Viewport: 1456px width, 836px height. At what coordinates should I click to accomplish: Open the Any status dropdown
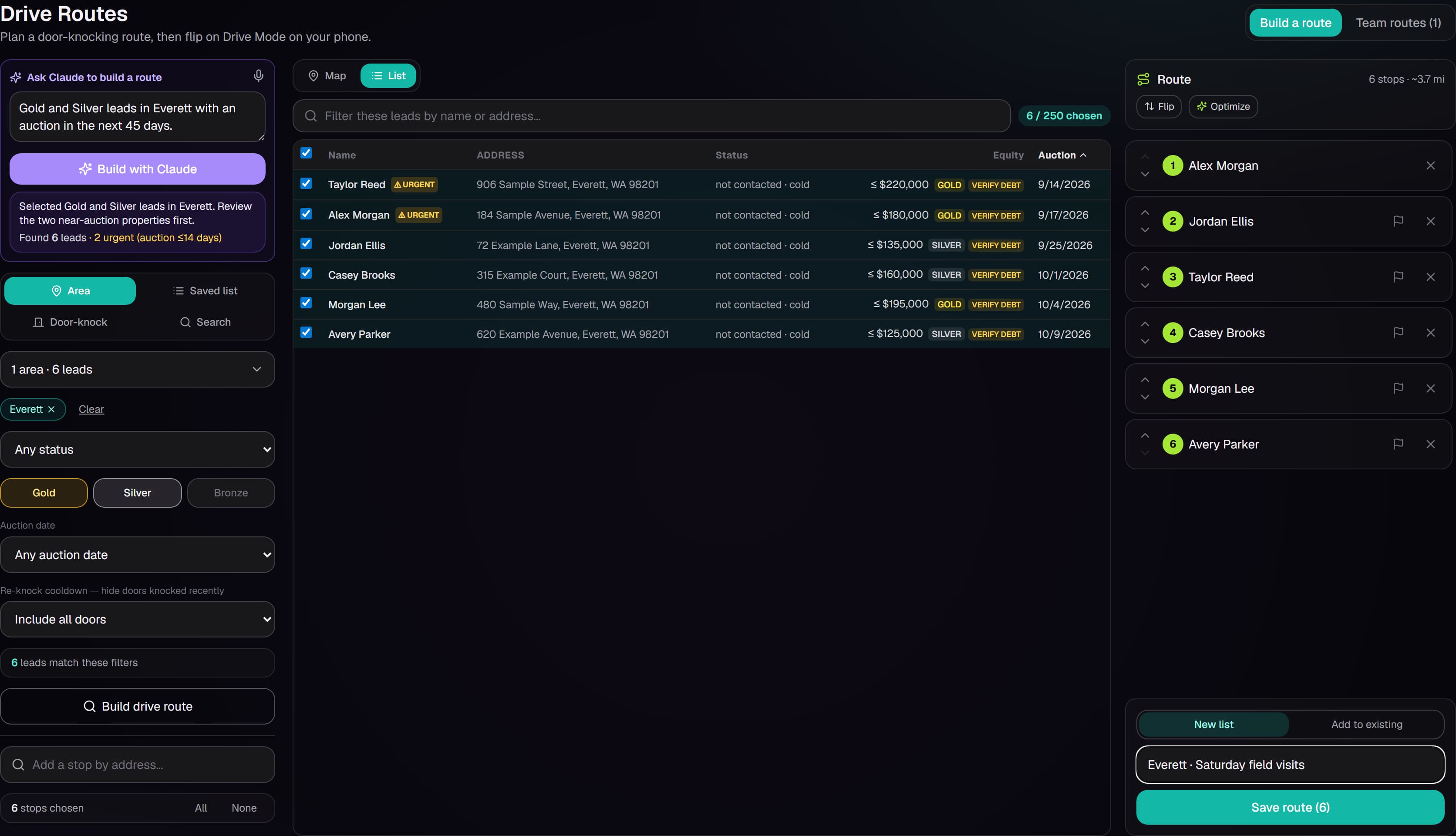137,450
